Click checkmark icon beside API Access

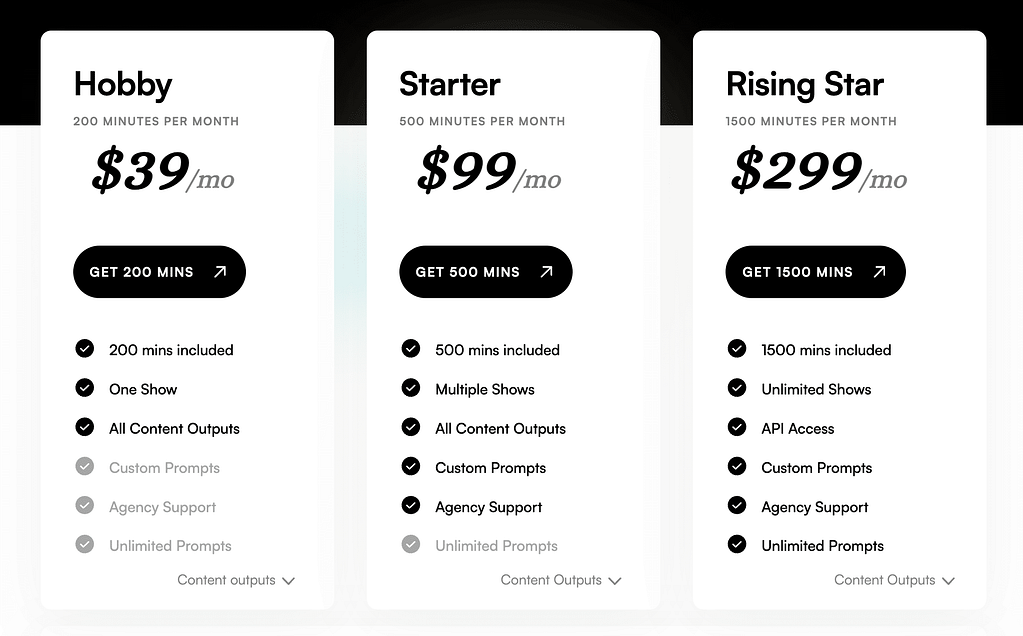737,427
